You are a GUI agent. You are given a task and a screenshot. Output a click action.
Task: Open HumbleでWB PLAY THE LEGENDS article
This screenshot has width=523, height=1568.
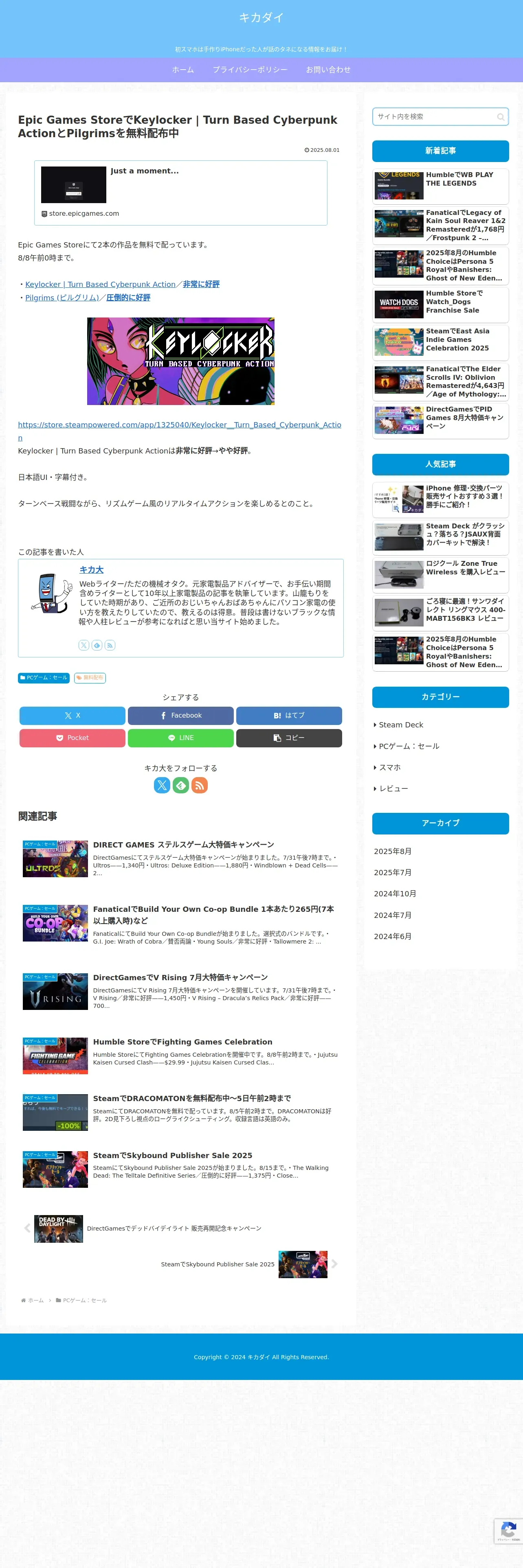click(440, 187)
